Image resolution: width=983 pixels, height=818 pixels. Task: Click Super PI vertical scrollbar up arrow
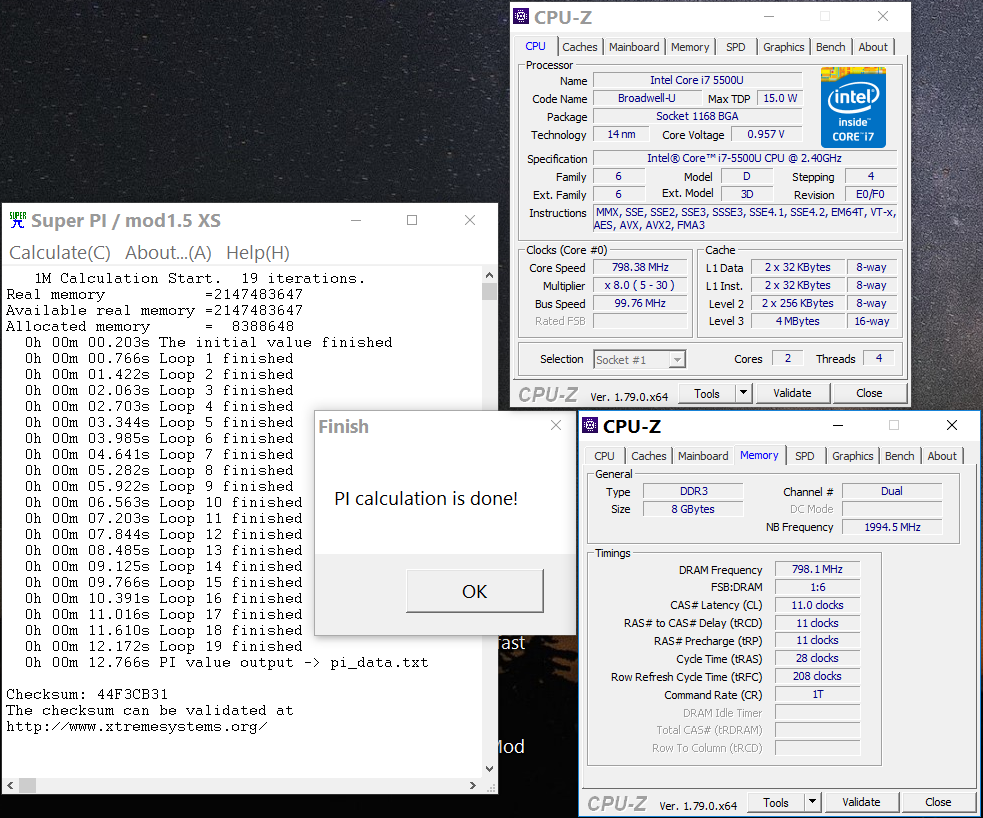tap(490, 275)
